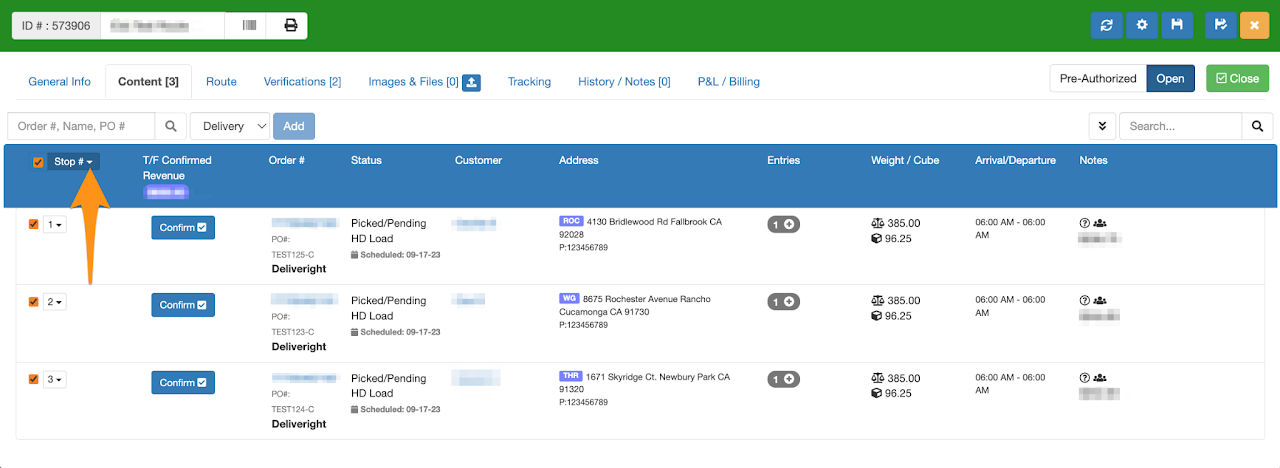The width and height of the screenshot is (1280, 468).
Task: Set status to Open
Action: click(x=1170, y=79)
